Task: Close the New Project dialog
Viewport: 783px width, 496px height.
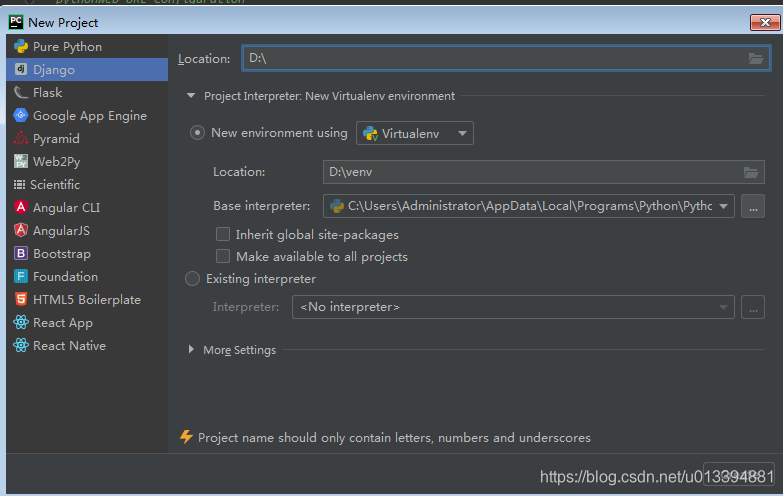Action: tap(765, 22)
